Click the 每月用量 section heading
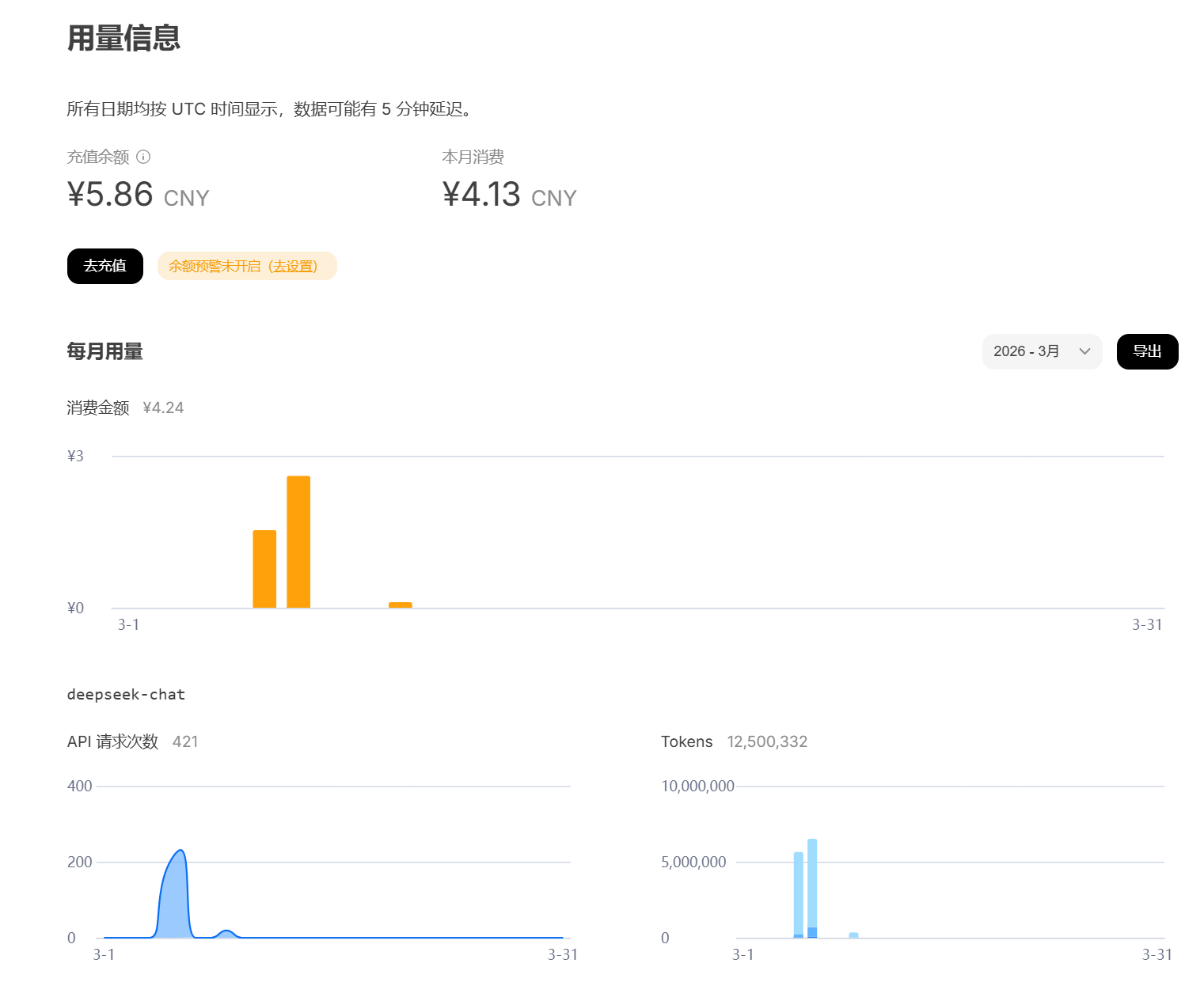Viewport: 1204px width, 1001px height. point(104,351)
